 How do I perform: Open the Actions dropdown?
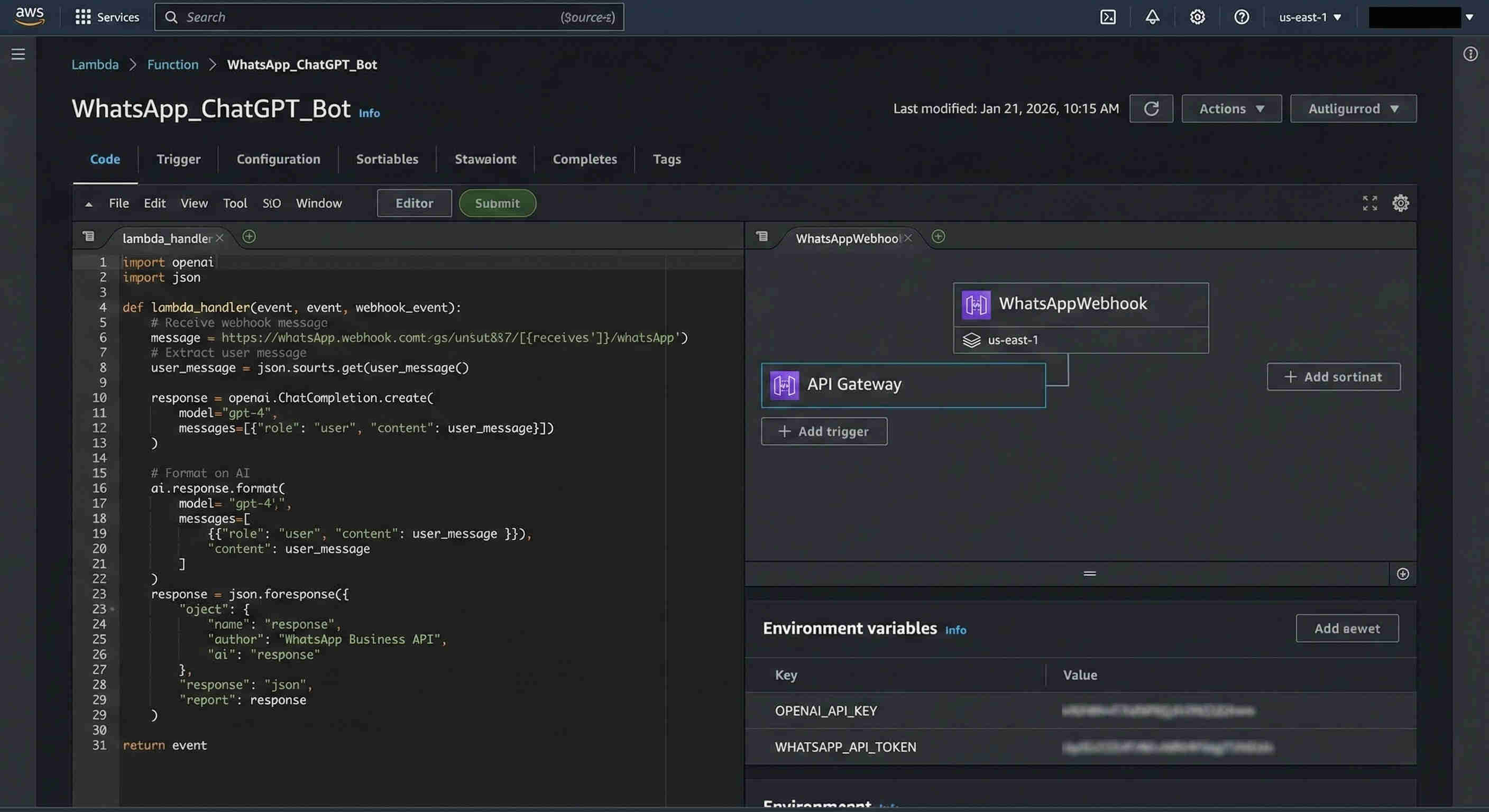(1231, 108)
